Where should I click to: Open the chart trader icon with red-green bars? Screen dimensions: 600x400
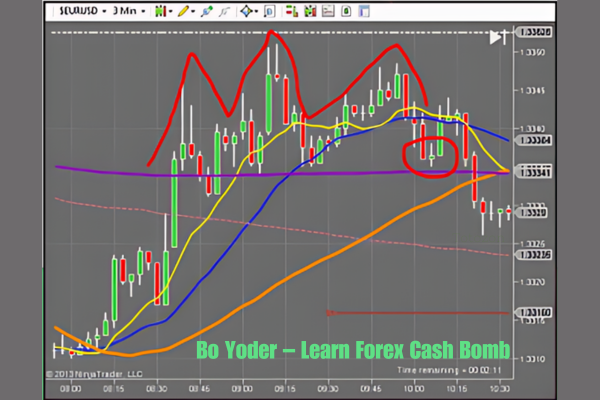[292, 11]
